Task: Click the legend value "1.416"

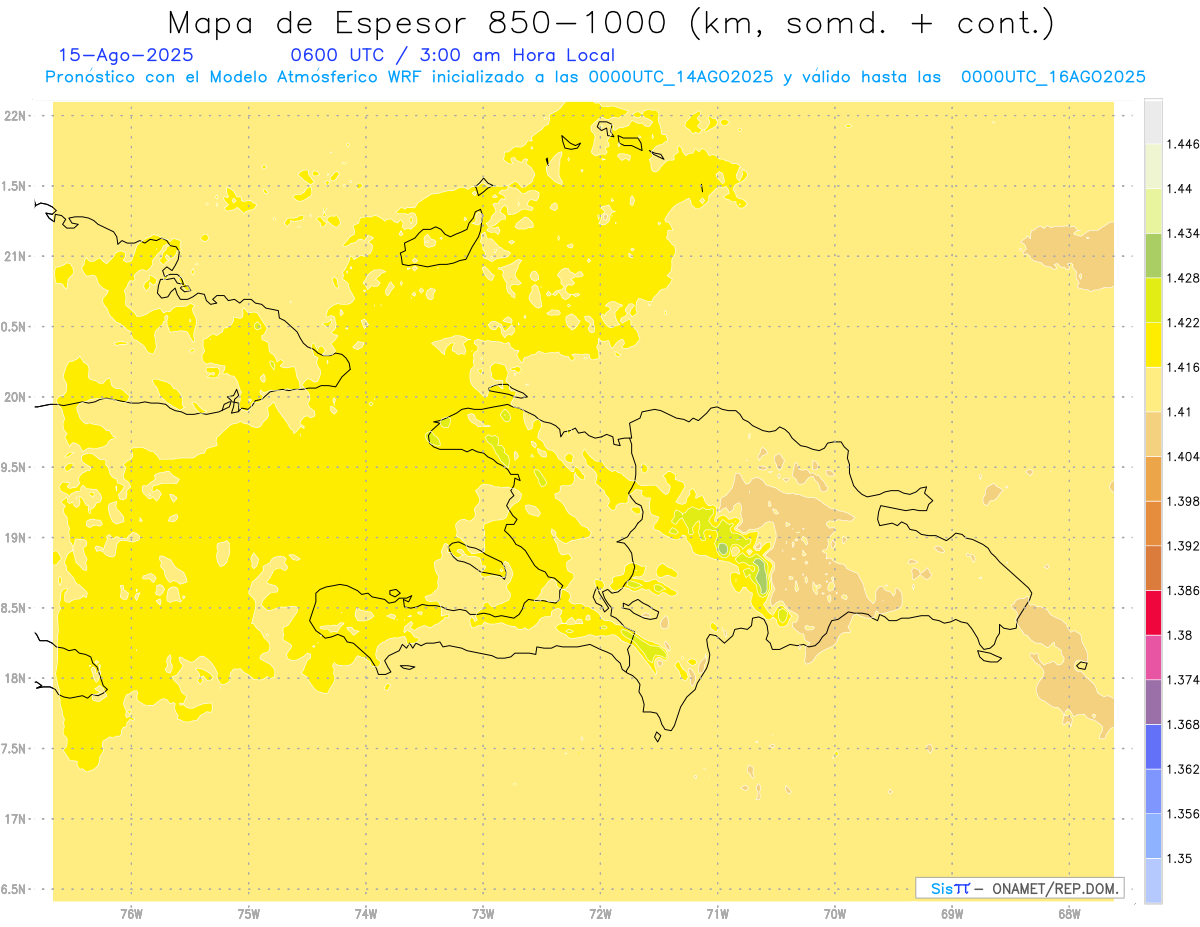Action: pyautogui.click(x=1183, y=367)
